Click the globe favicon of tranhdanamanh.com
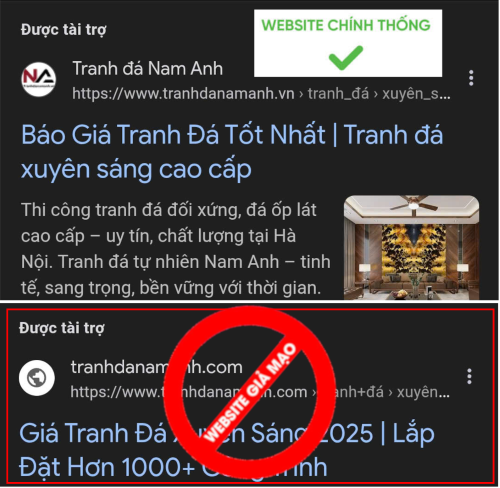This screenshot has width=500, height=488. [x=37, y=378]
